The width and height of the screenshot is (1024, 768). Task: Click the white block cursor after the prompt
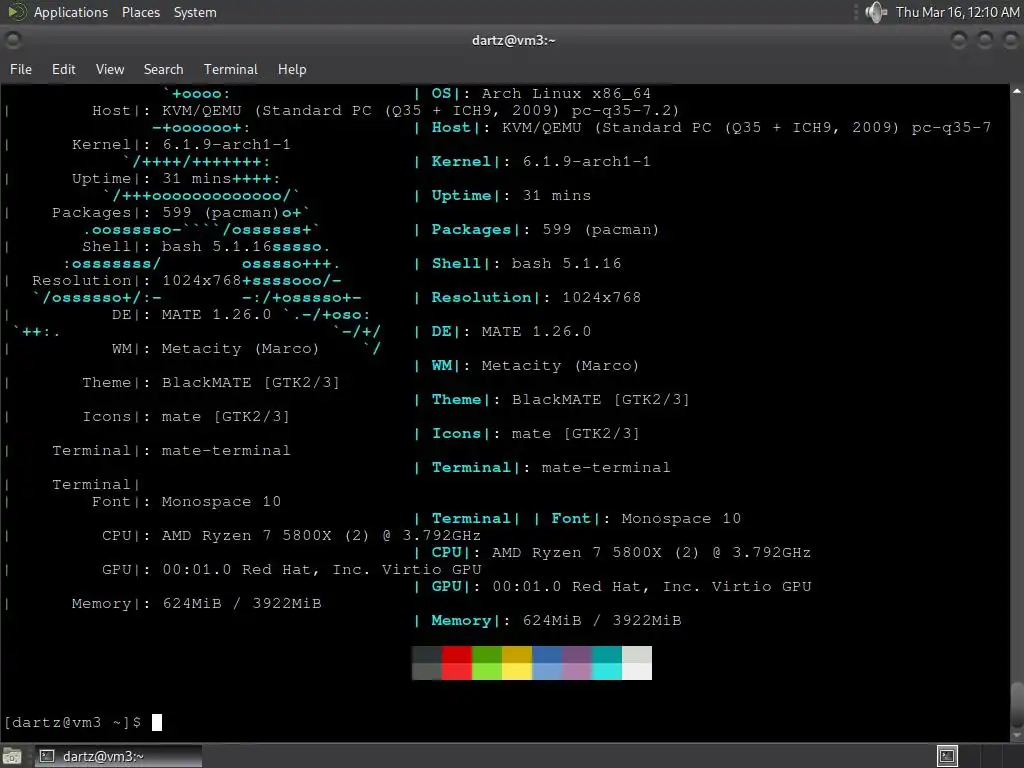point(157,722)
